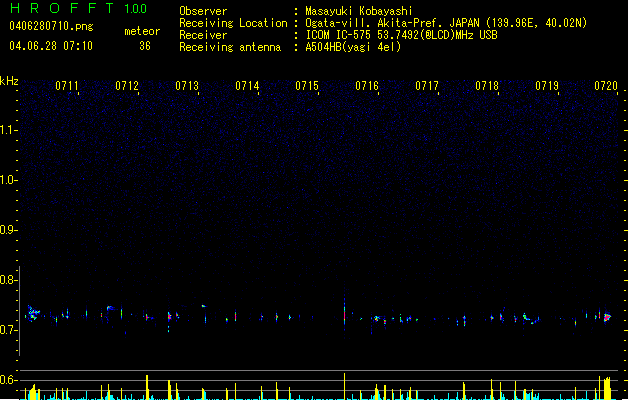Image resolution: width=629 pixels, height=400 pixels.
Task: Click the 0714 time axis label
Action: [x=247, y=86]
